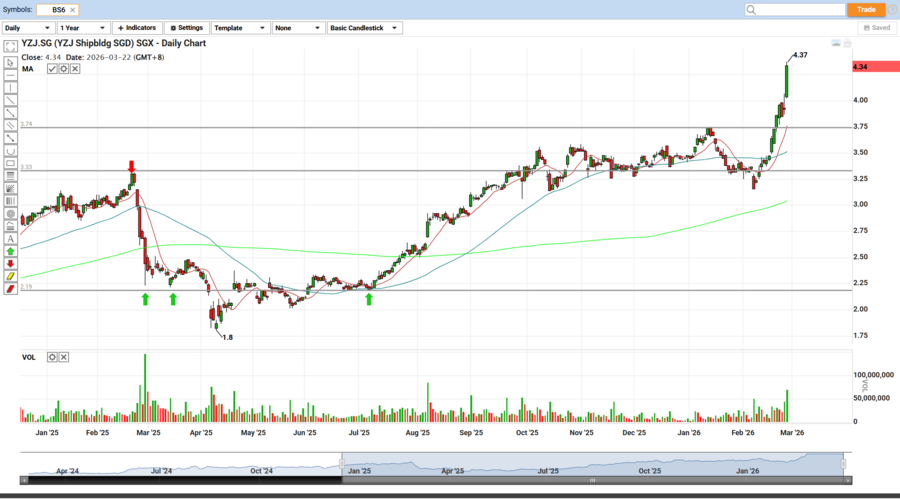Open MA indicator gear settings

coord(63,69)
